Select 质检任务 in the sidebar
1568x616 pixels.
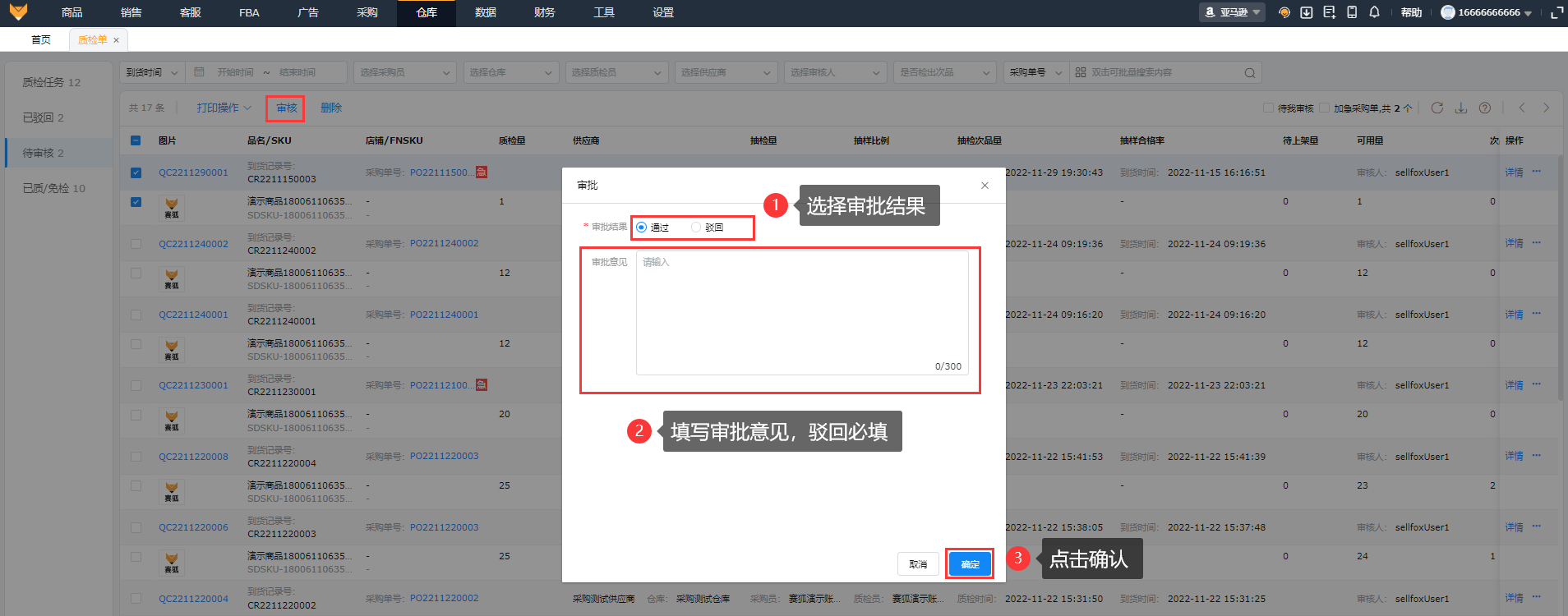coord(58,82)
